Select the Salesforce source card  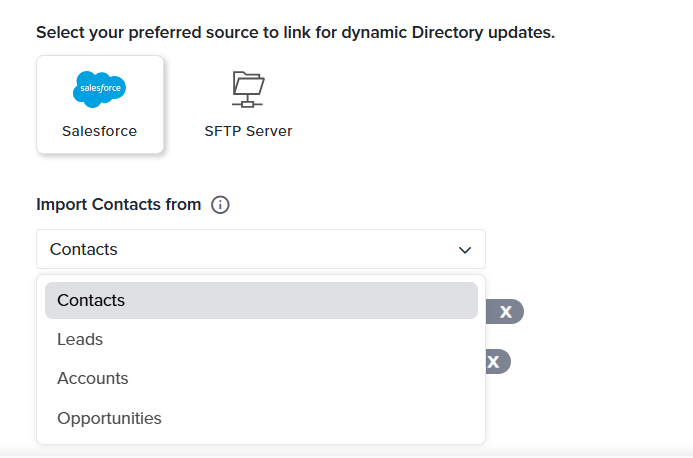point(100,105)
